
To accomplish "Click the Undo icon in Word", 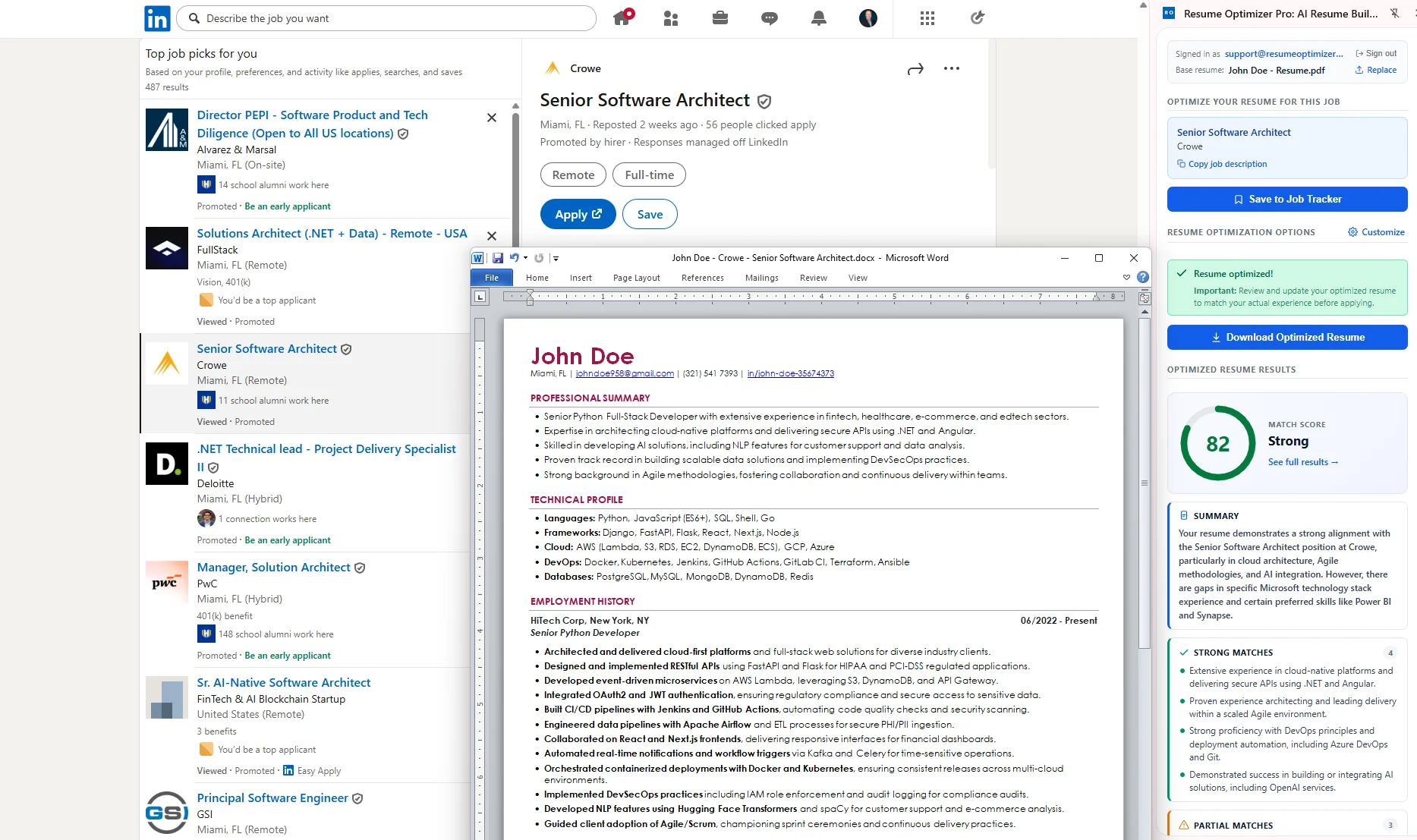I will coord(514,258).
